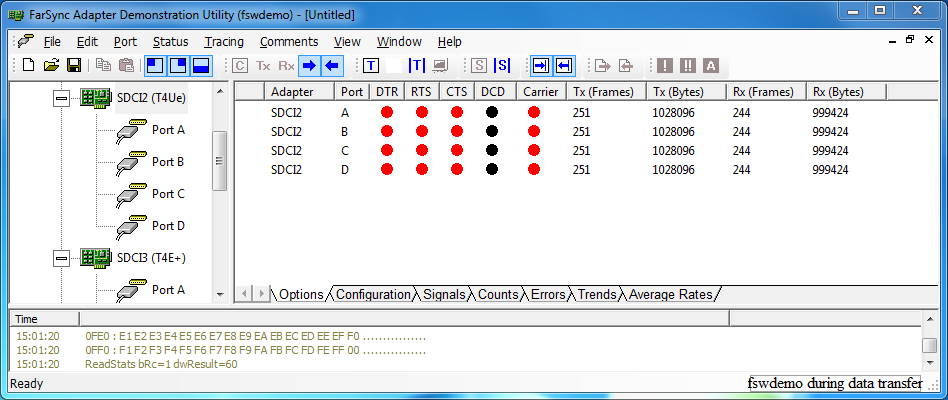This screenshot has width=948, height=400.
Task: Toggle the arrow-to-right-bar toolbar button
Action: click(541, 66)
